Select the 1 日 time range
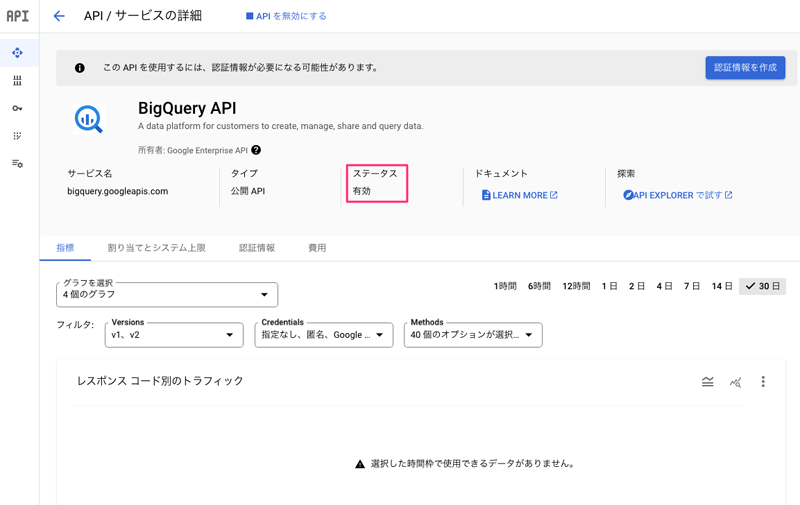This screenshot has width=800, height=505. coord(609,286)
